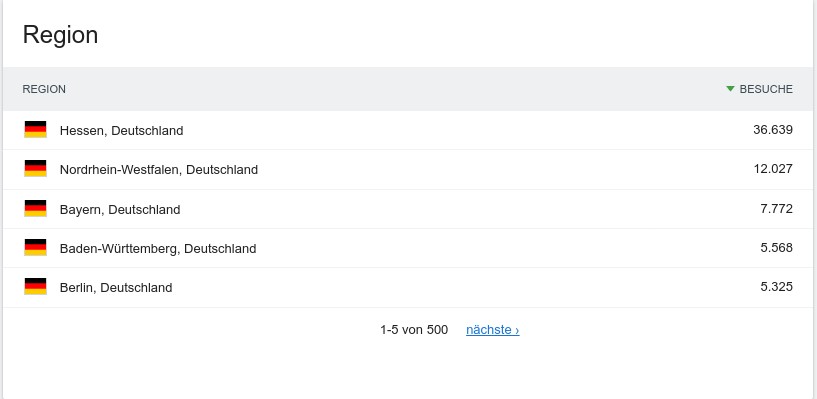Go to next page via nächste link
Image resolution: width=817 pixels, height=399 pixels.
(492, 330)
